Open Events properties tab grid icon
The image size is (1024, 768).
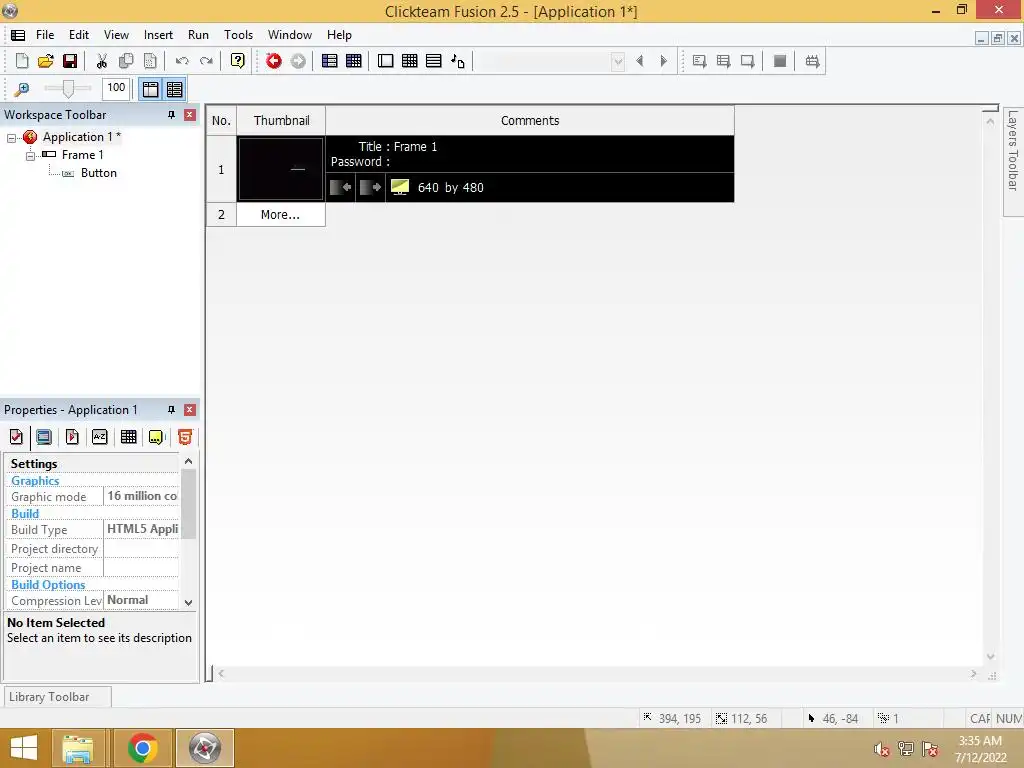(129, 437)
